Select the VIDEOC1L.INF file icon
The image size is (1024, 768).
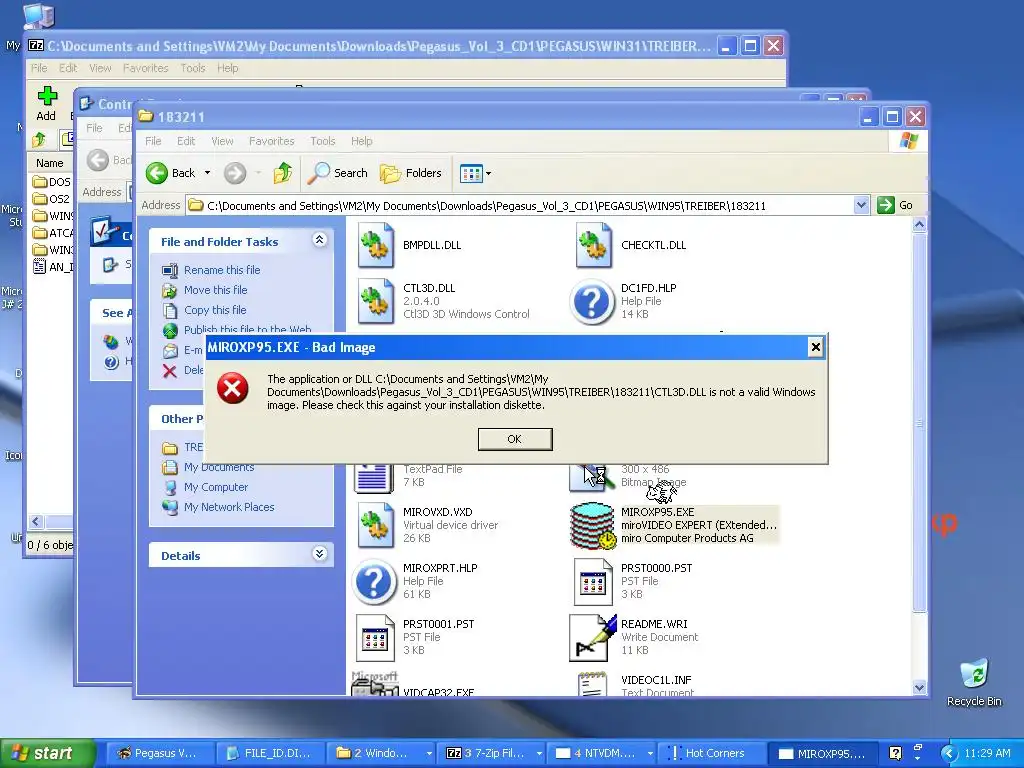593,684
